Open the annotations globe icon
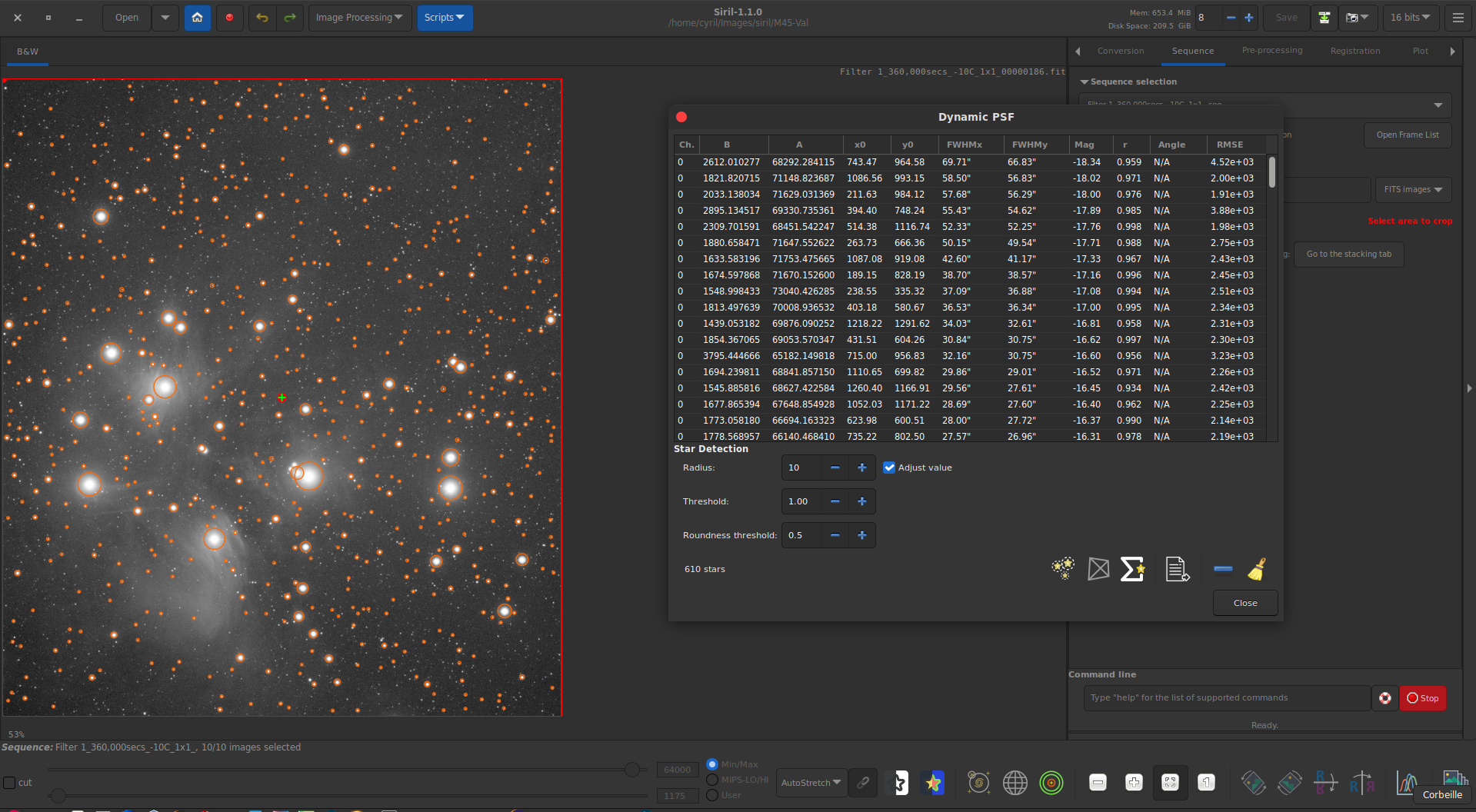This screenshot has height=812, width=1476. (x=1015, y=782)
